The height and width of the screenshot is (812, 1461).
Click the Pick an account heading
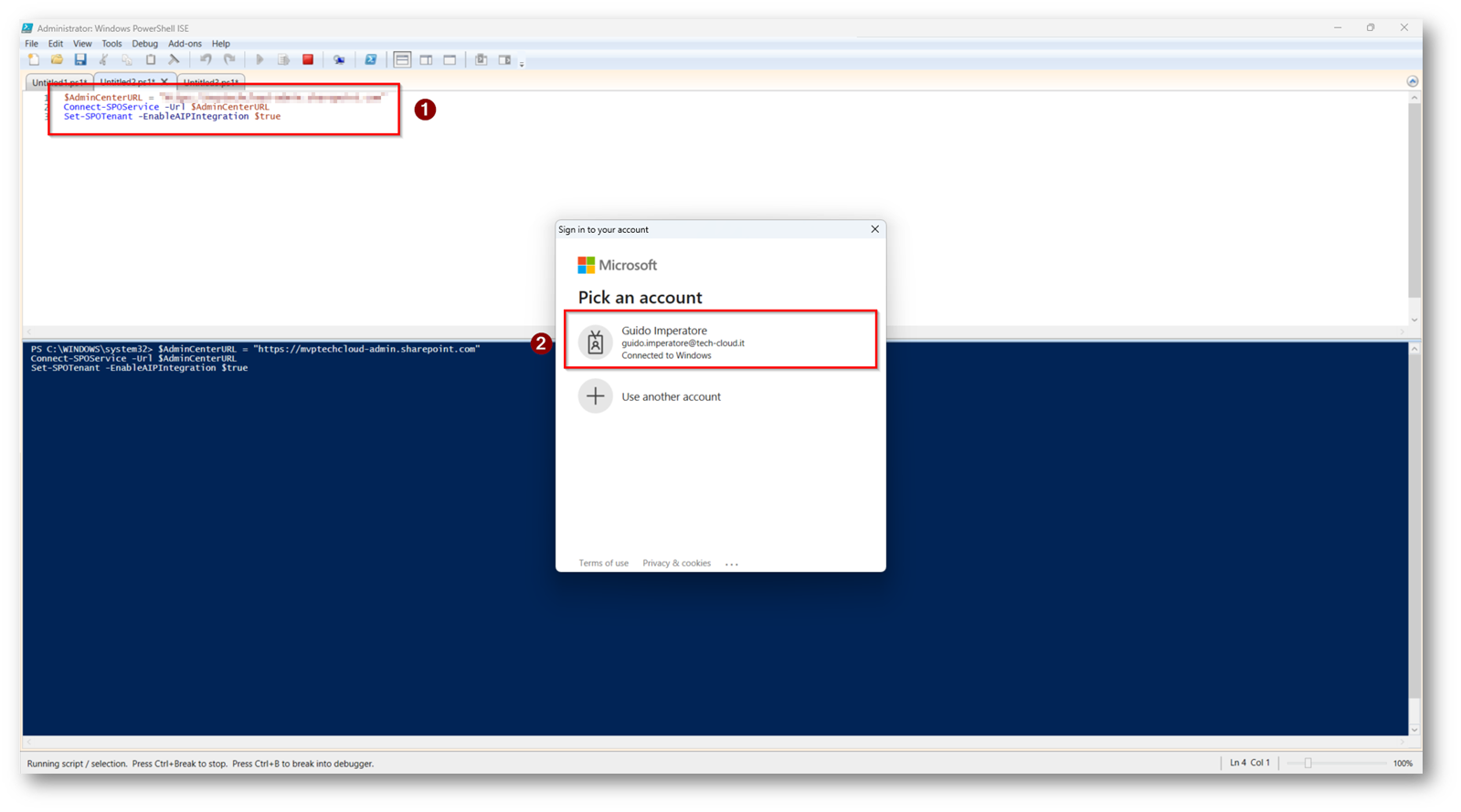[x=640, y=297]
